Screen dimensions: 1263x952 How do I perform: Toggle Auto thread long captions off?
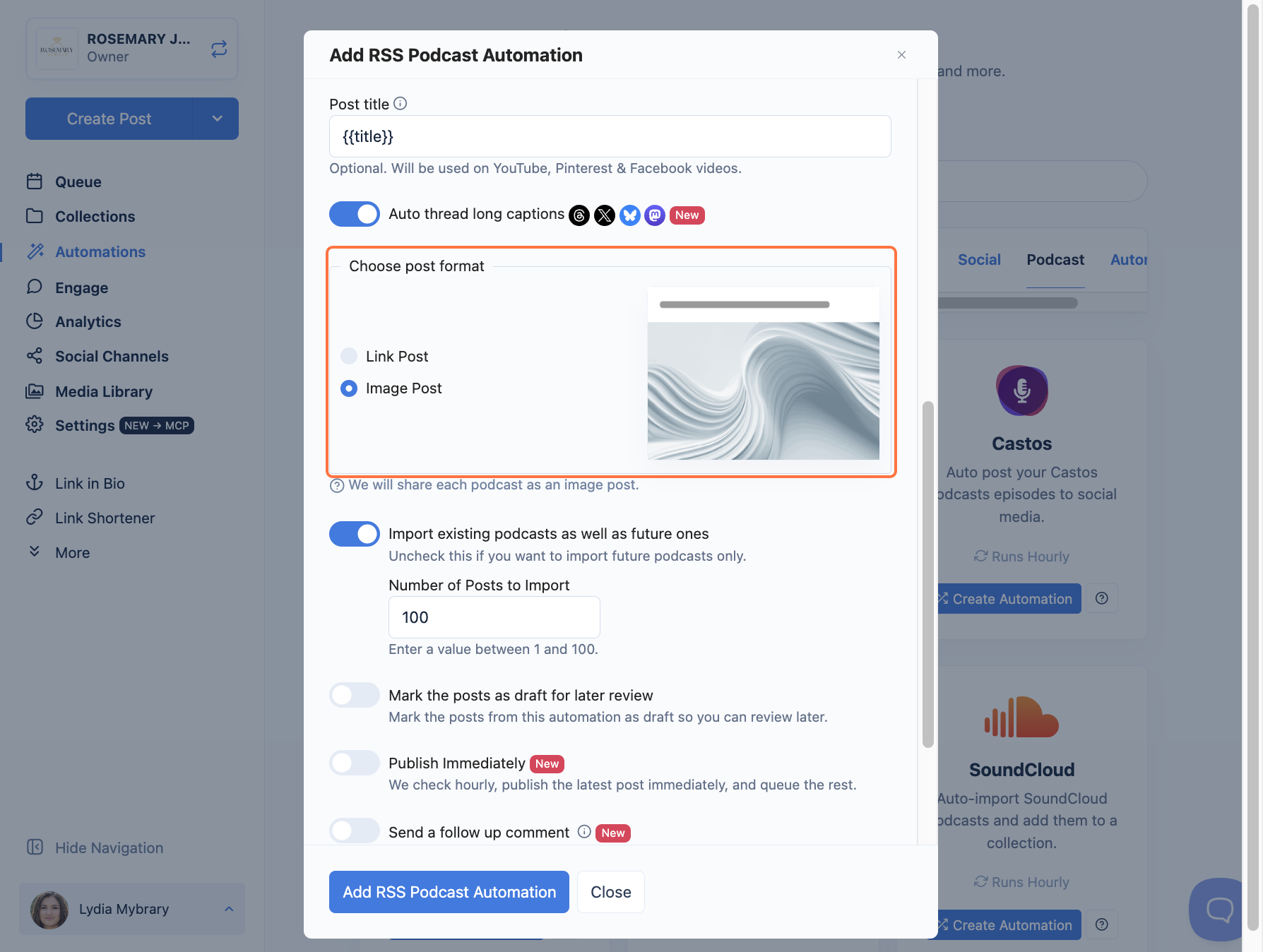click(x=355, y=214)
